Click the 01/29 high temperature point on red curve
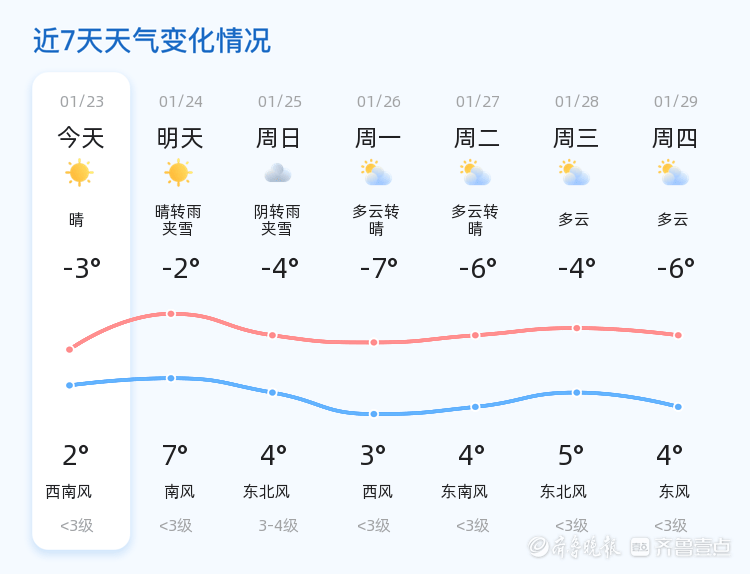 pyautogui.click(x=678, y=335)
